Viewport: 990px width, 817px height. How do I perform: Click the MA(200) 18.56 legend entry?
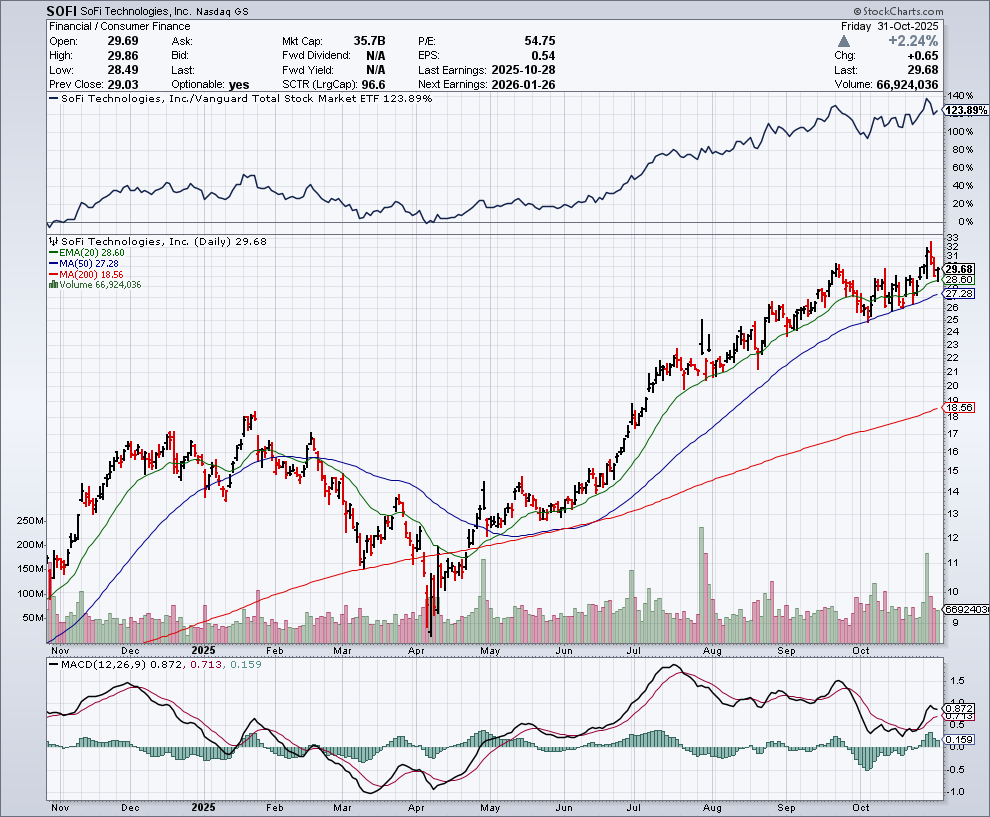86,275
